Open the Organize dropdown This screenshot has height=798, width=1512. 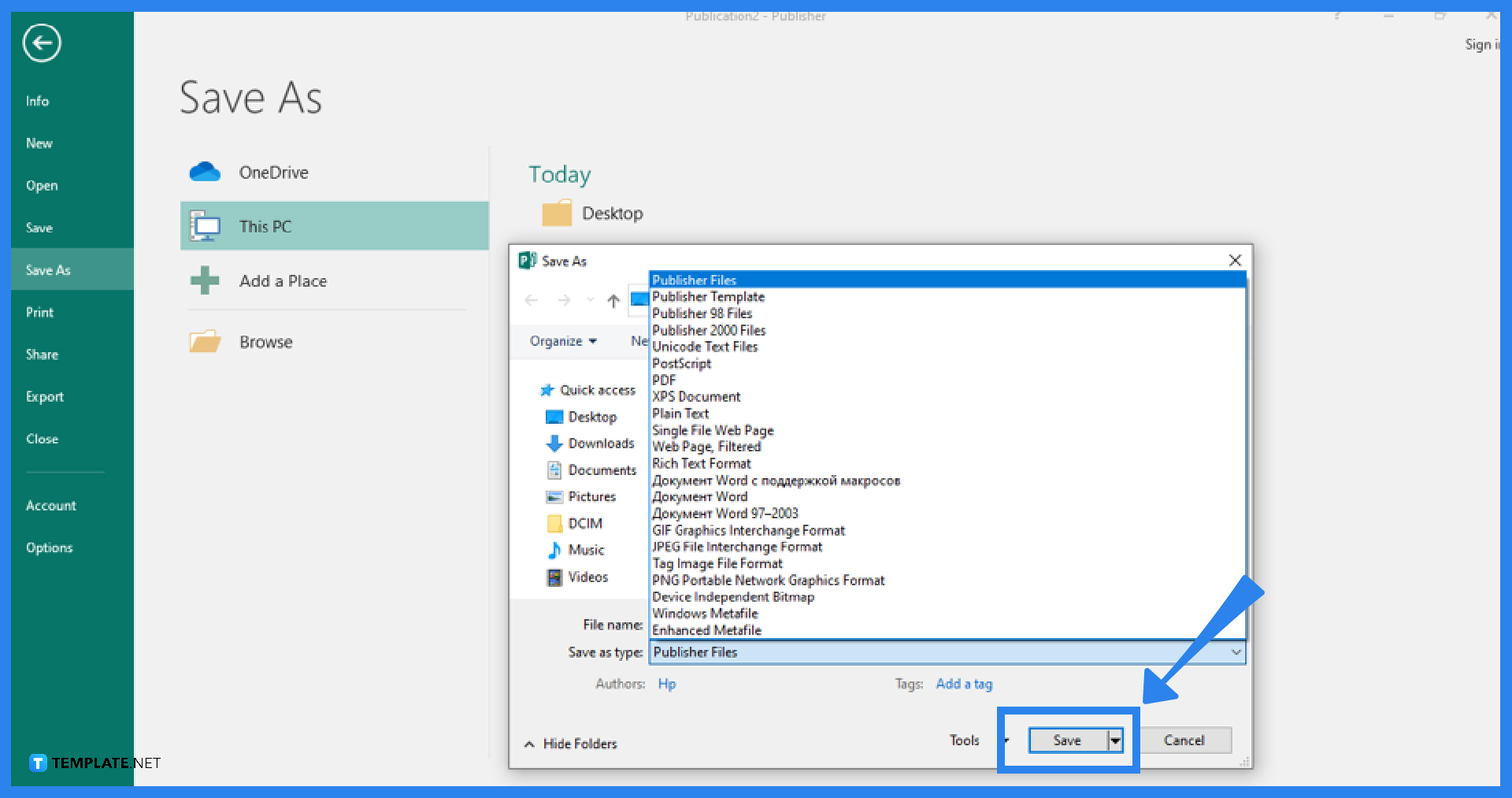[562, 340]
